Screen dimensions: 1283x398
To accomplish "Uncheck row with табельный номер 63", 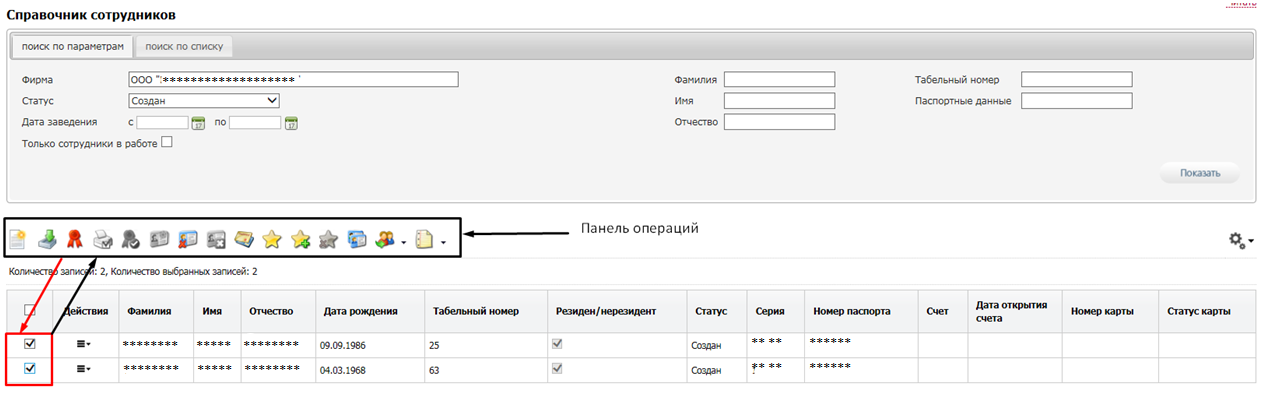I will pos(30,368).
